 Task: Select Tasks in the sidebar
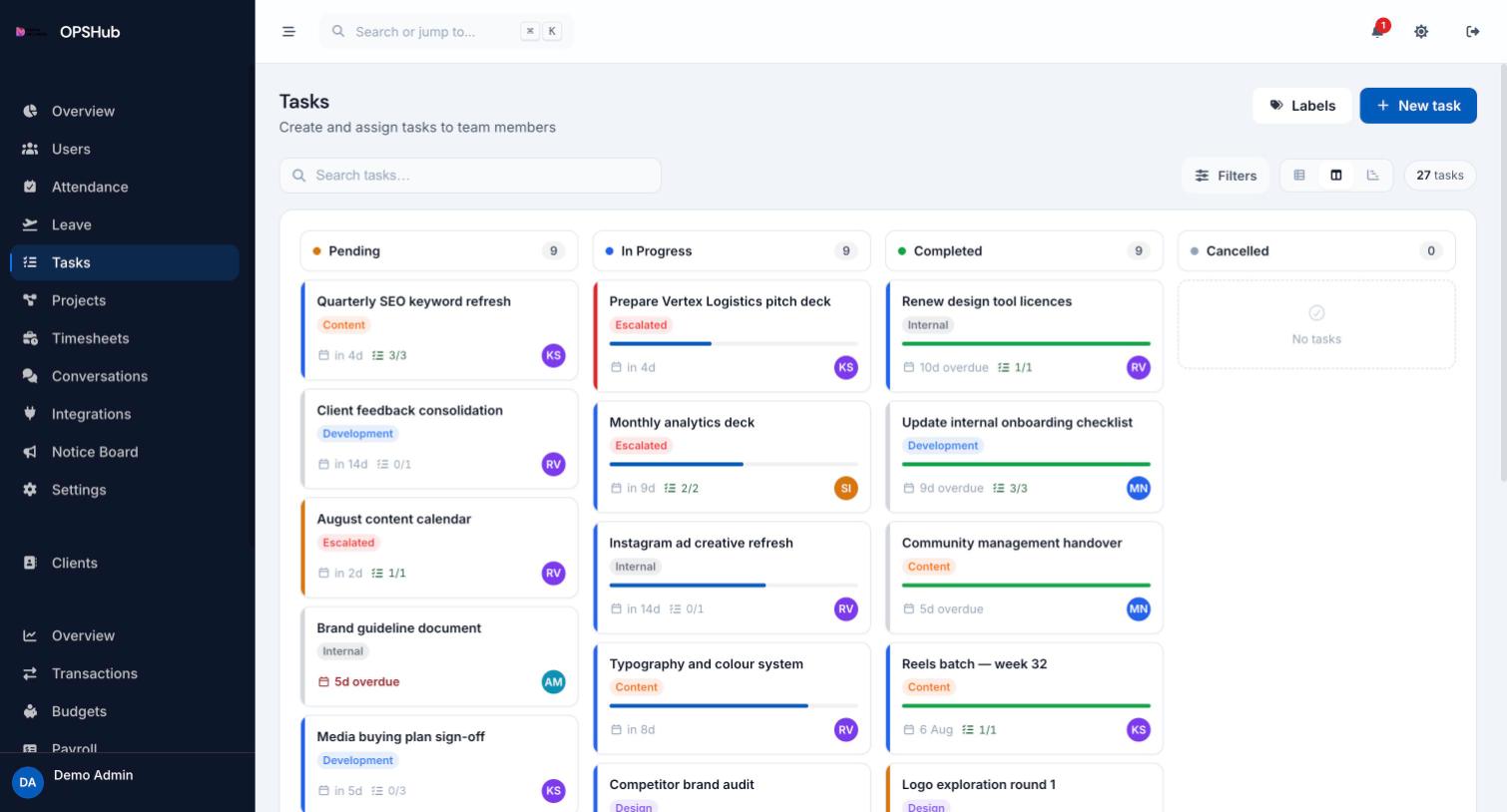pos(125,262)
